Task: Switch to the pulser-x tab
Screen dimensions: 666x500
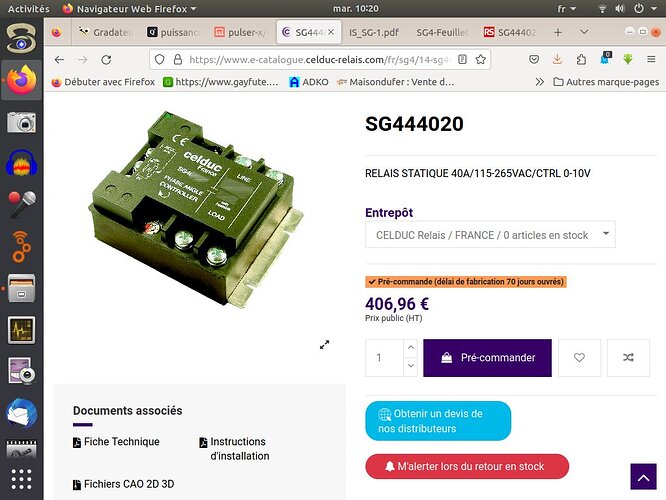Action: click(x=240, y=32)
